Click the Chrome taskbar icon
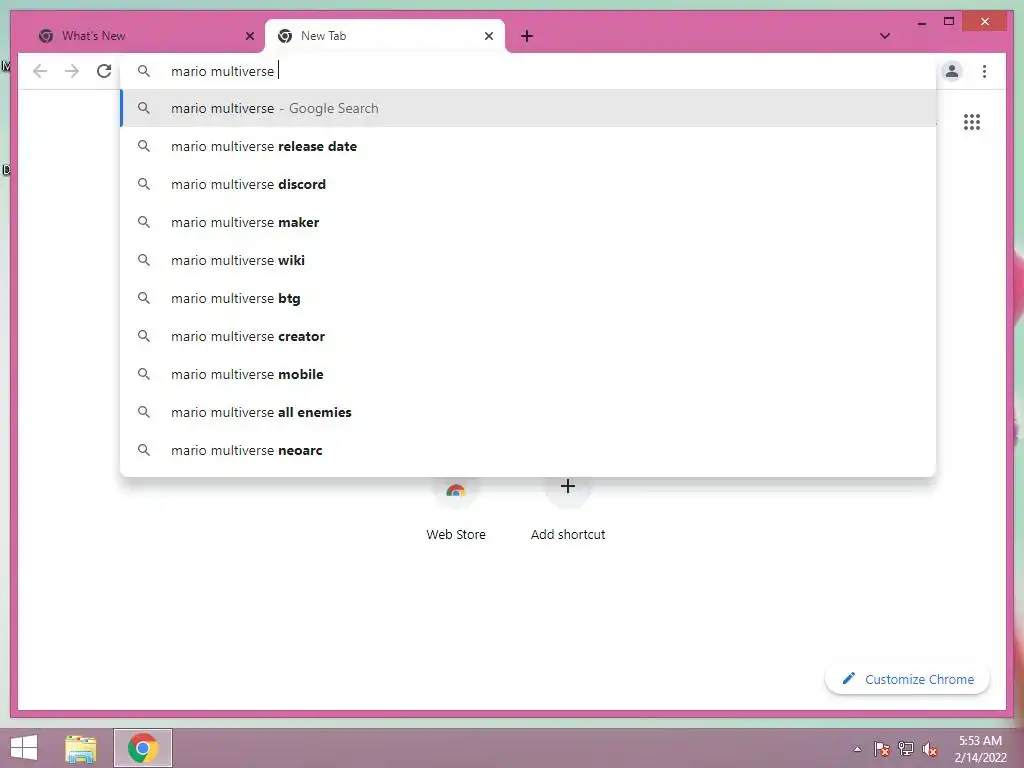This screenshot has width=1024, height=768. point(143,748)
